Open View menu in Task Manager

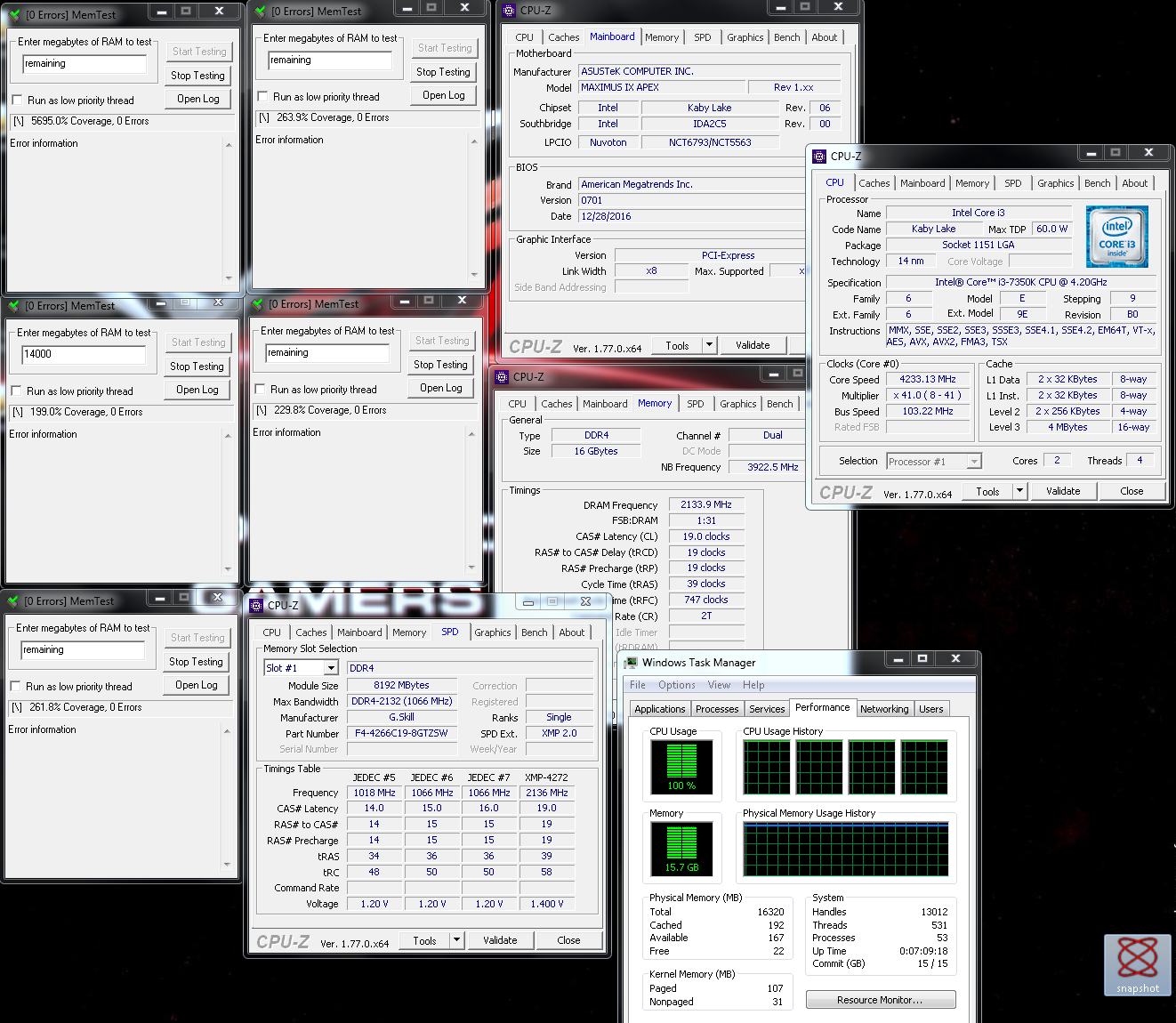(719, 685)
